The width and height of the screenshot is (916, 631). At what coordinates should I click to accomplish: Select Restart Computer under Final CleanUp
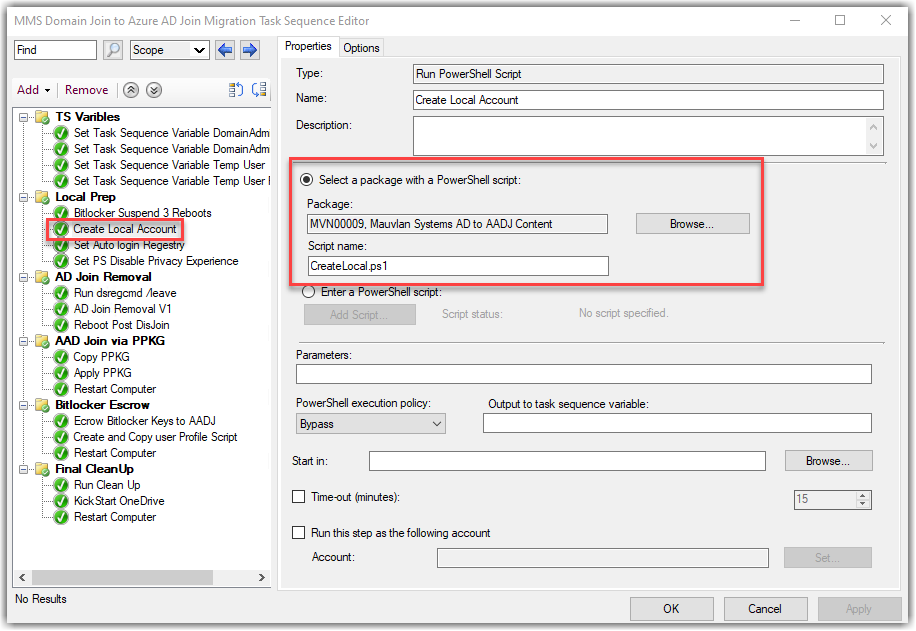[114, 517]
